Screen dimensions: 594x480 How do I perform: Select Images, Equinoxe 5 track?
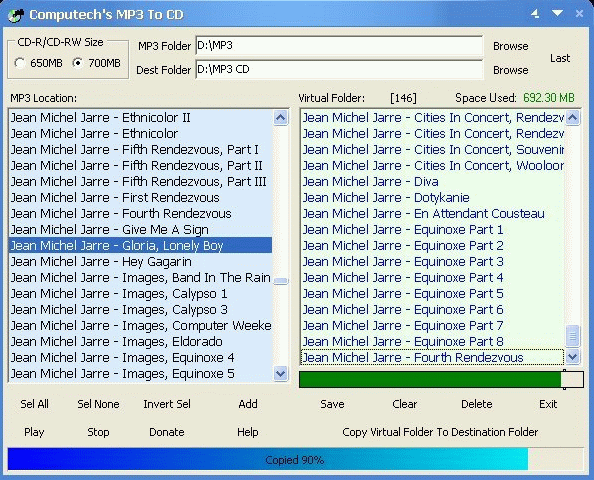click(x=140, y=374)
